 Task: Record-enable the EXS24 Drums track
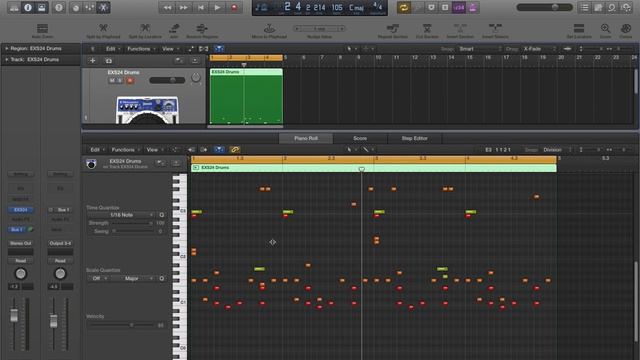pyautogui.click(x=130, y=80)
